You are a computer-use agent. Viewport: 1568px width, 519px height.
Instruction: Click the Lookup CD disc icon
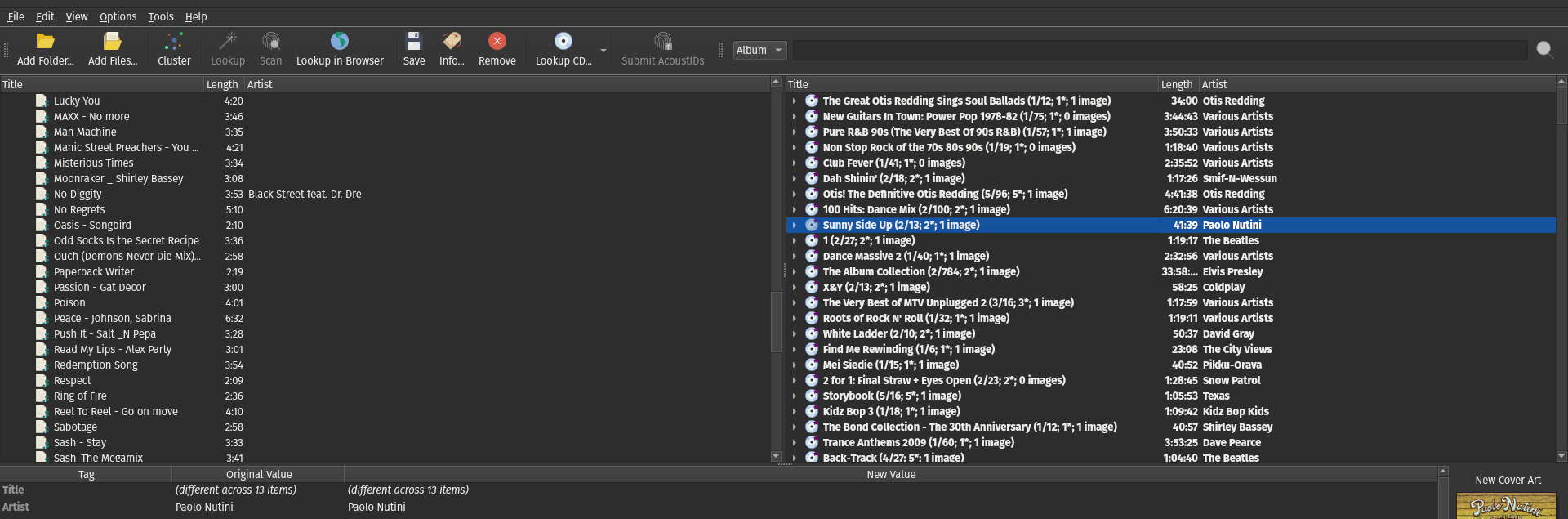pos(563,42)
